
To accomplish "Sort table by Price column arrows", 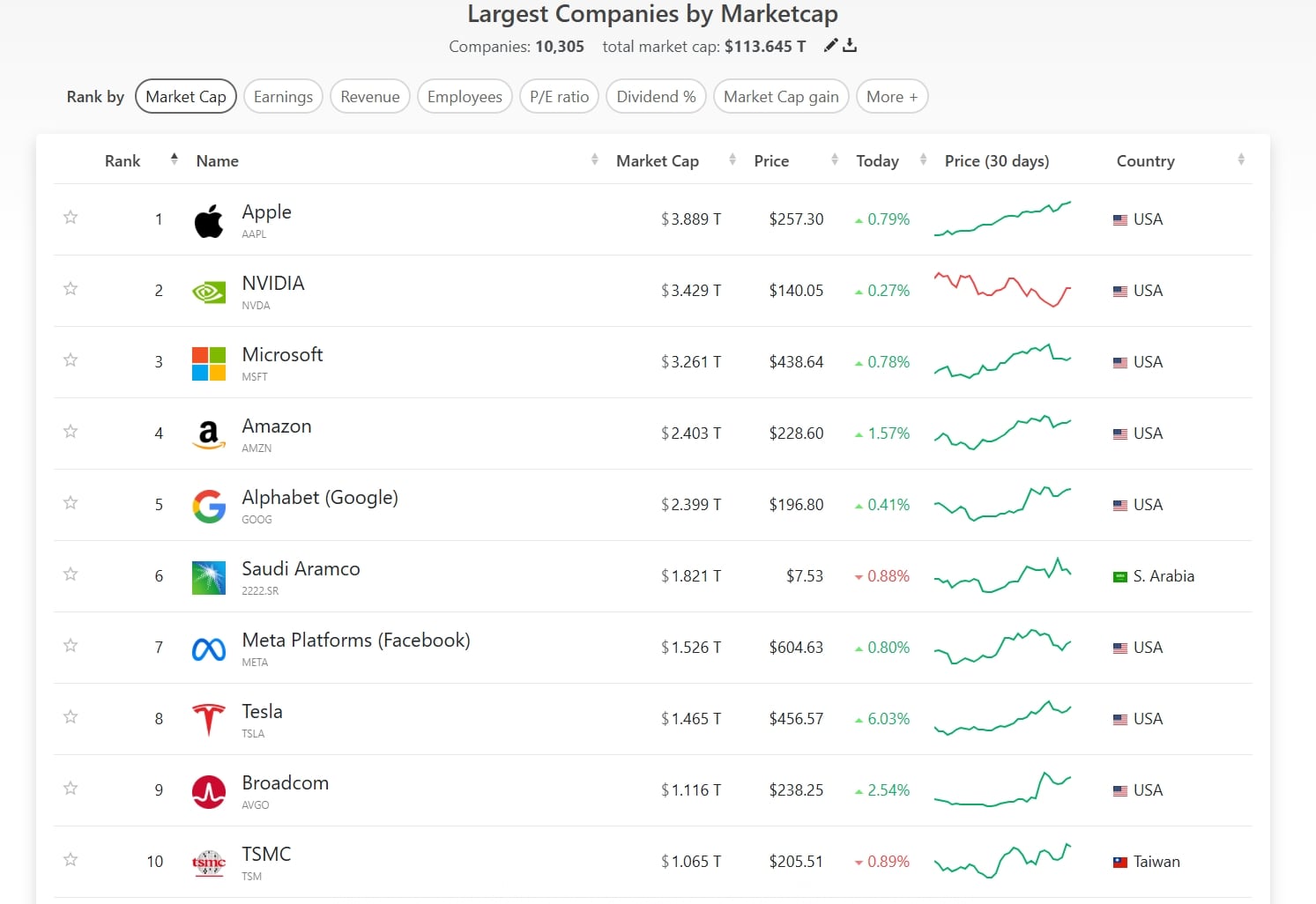I will click(x=835, y=159).
